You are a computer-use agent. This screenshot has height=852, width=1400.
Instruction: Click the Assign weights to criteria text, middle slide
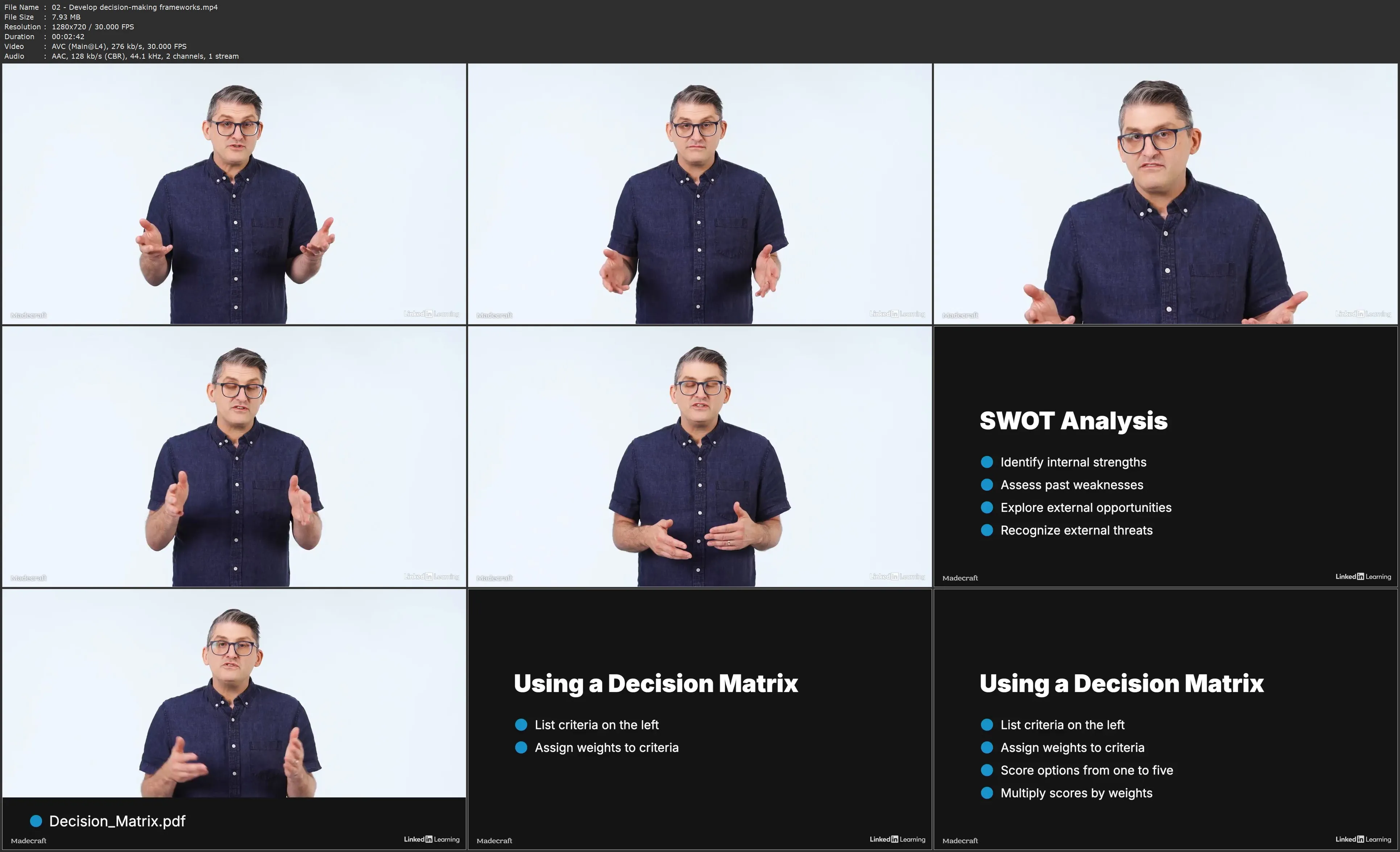606,748
